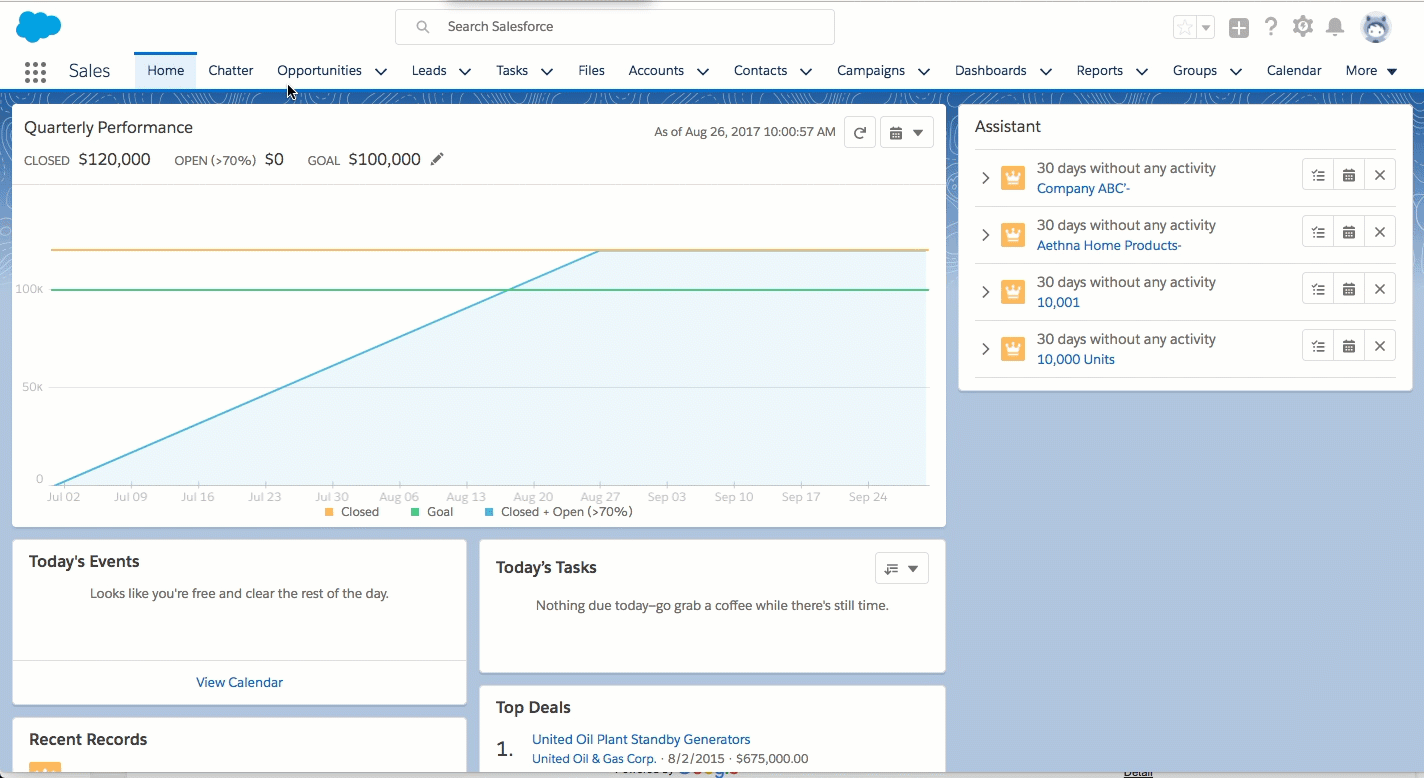Expand the Opportunities tab dropdown arrow
This screenshot has width=1424, height=778.
[x=381, y=72]
